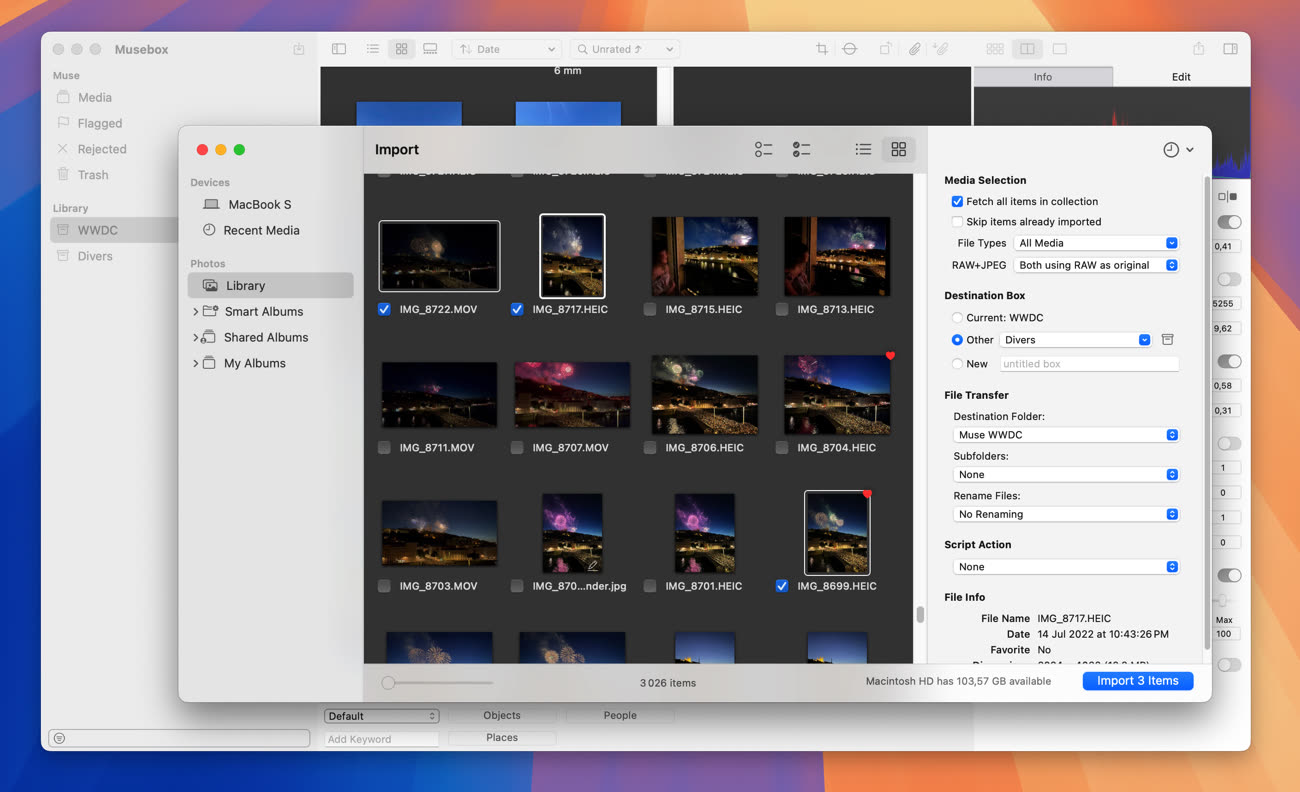Click the paperclip icon in Musebox toolbar
This screenshot has height=792, width=1300.
pos(914,49)
